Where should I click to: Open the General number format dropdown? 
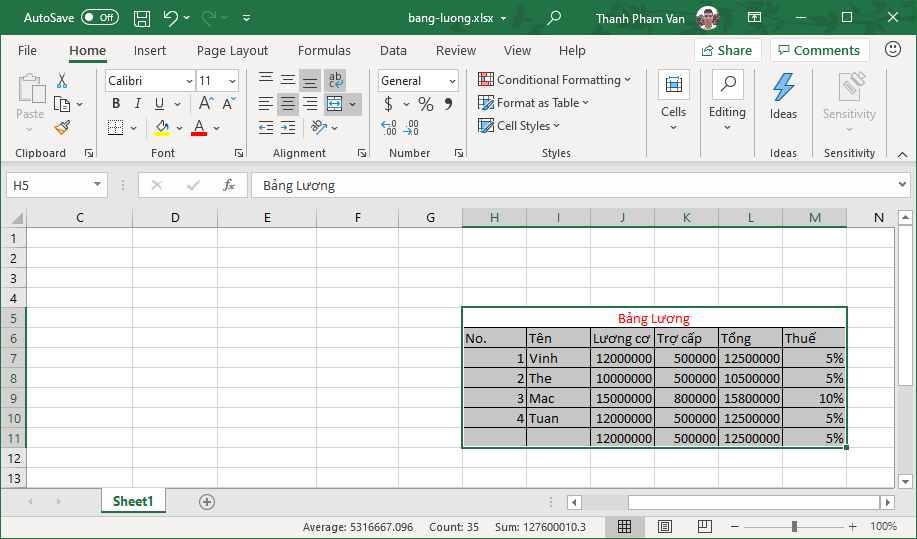pos(452,81)
